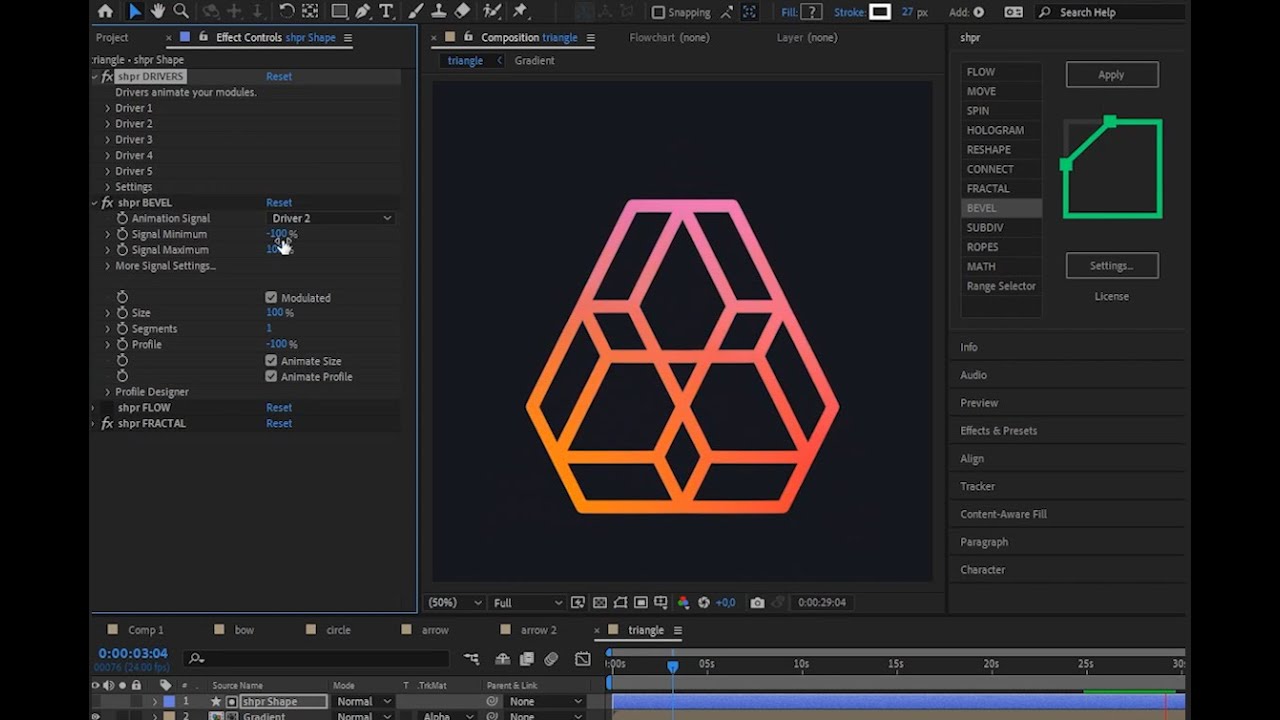Image resolution: width=1280 pixels, height=720 pixels.
Task: Click the region of interest icon
Action: pos(641,603)
